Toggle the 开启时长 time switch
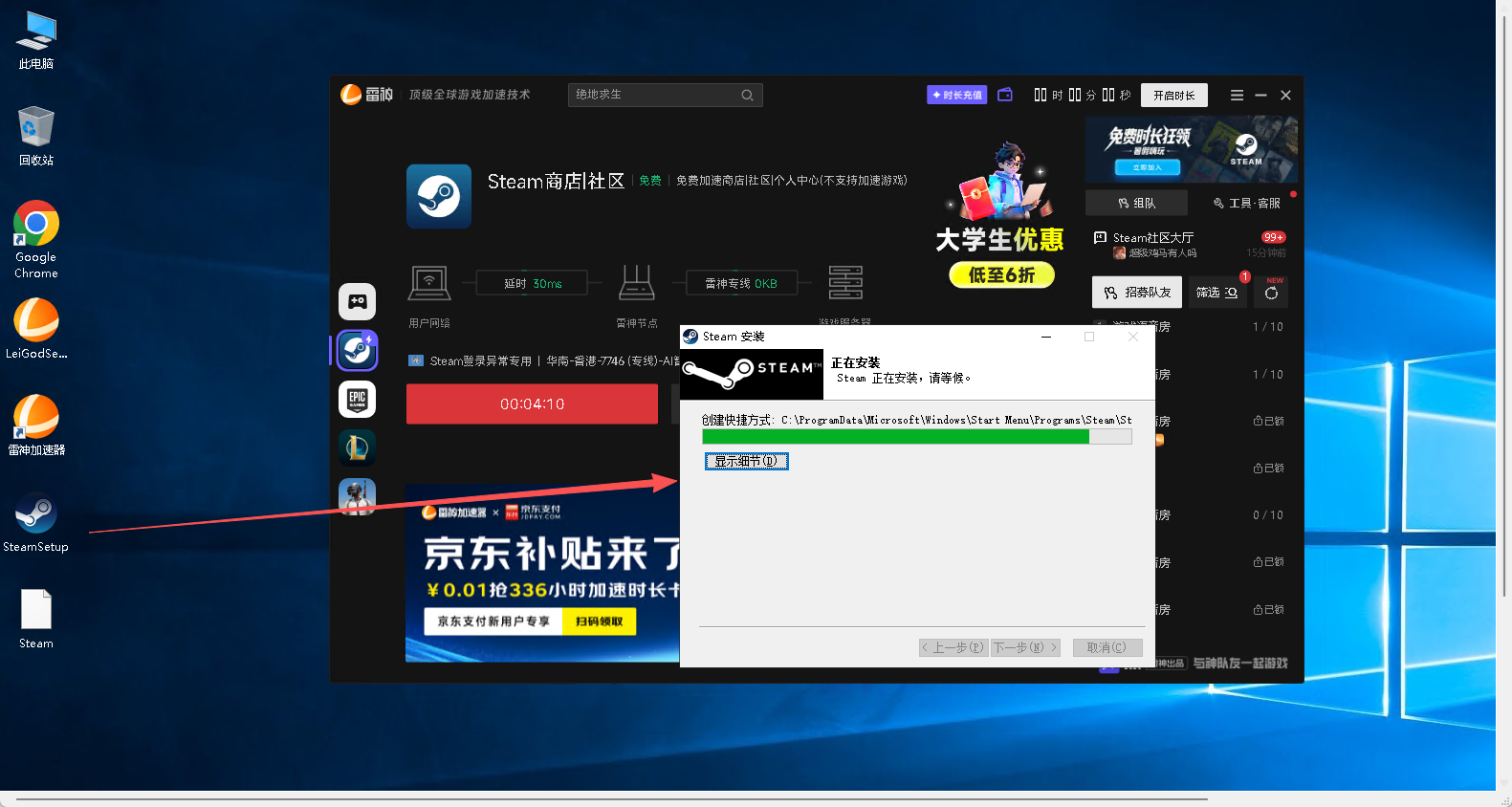This screenshot has width=1512, height=807. pos(1173,96)
